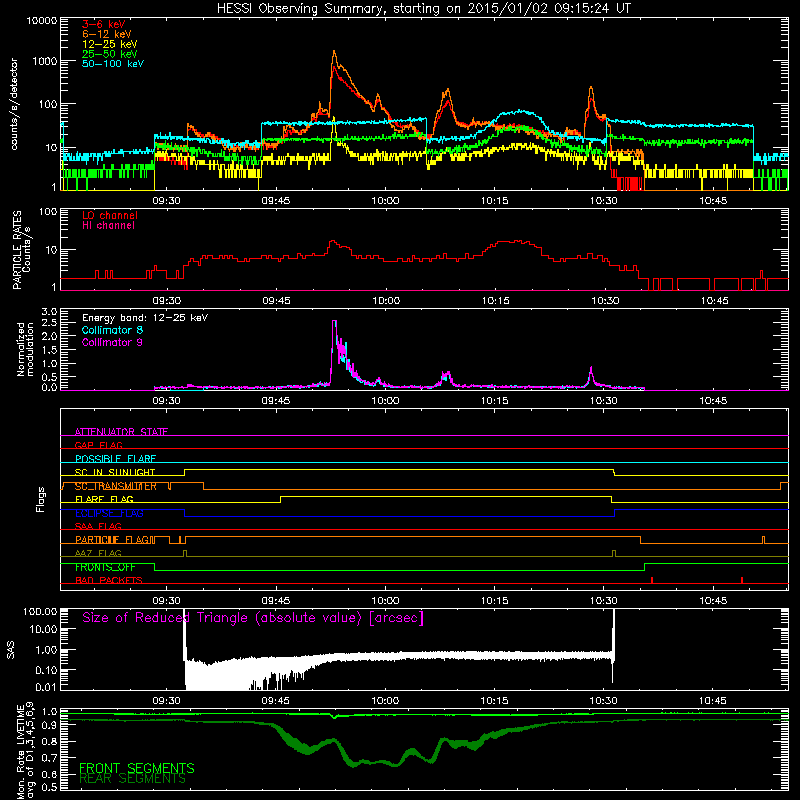Select the cyan 50-100 keV legend entry
Viewport: 800px width, 800px height.
point(113,64)
